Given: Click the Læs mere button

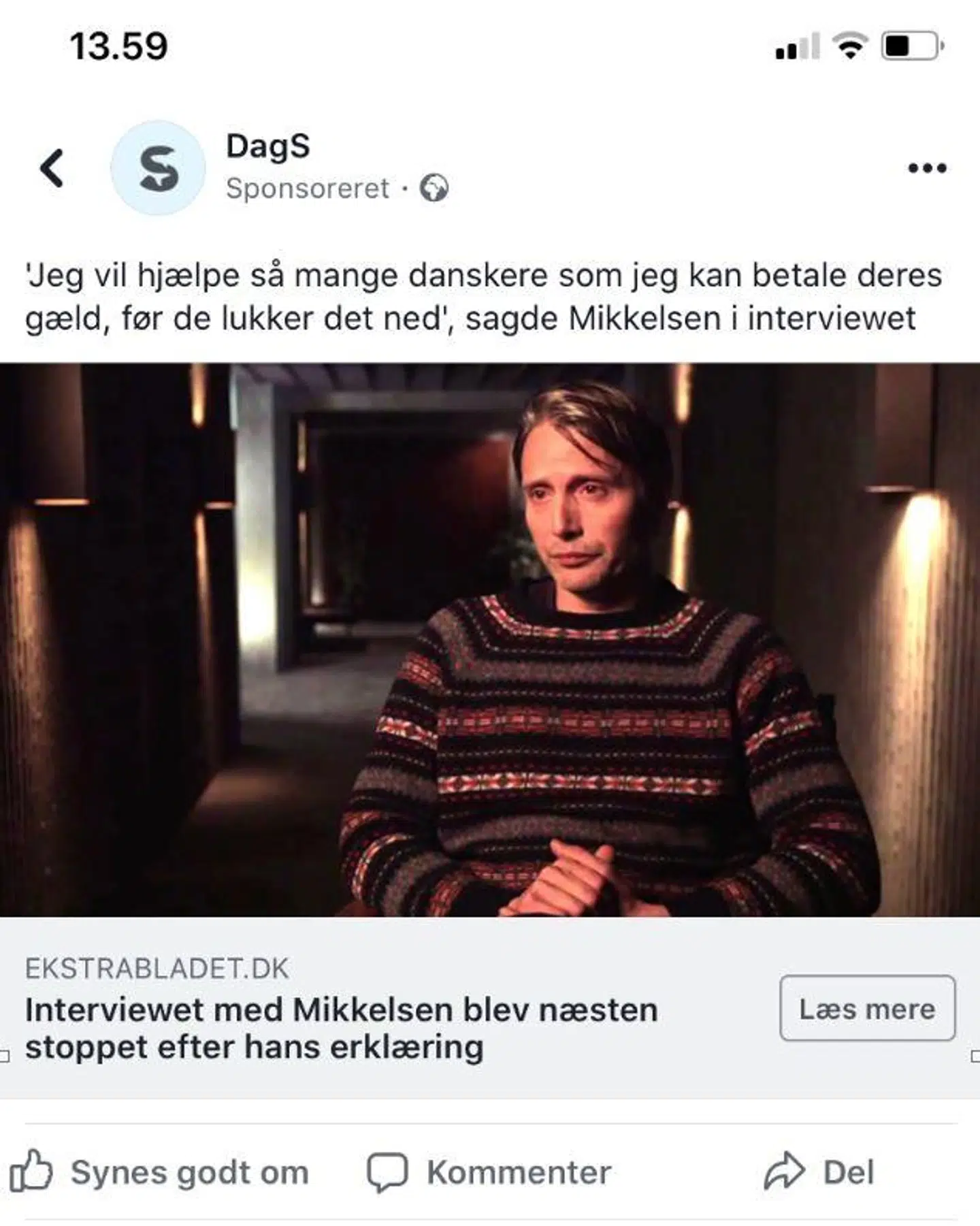Looking at the screenshot, I should 867,1008.
